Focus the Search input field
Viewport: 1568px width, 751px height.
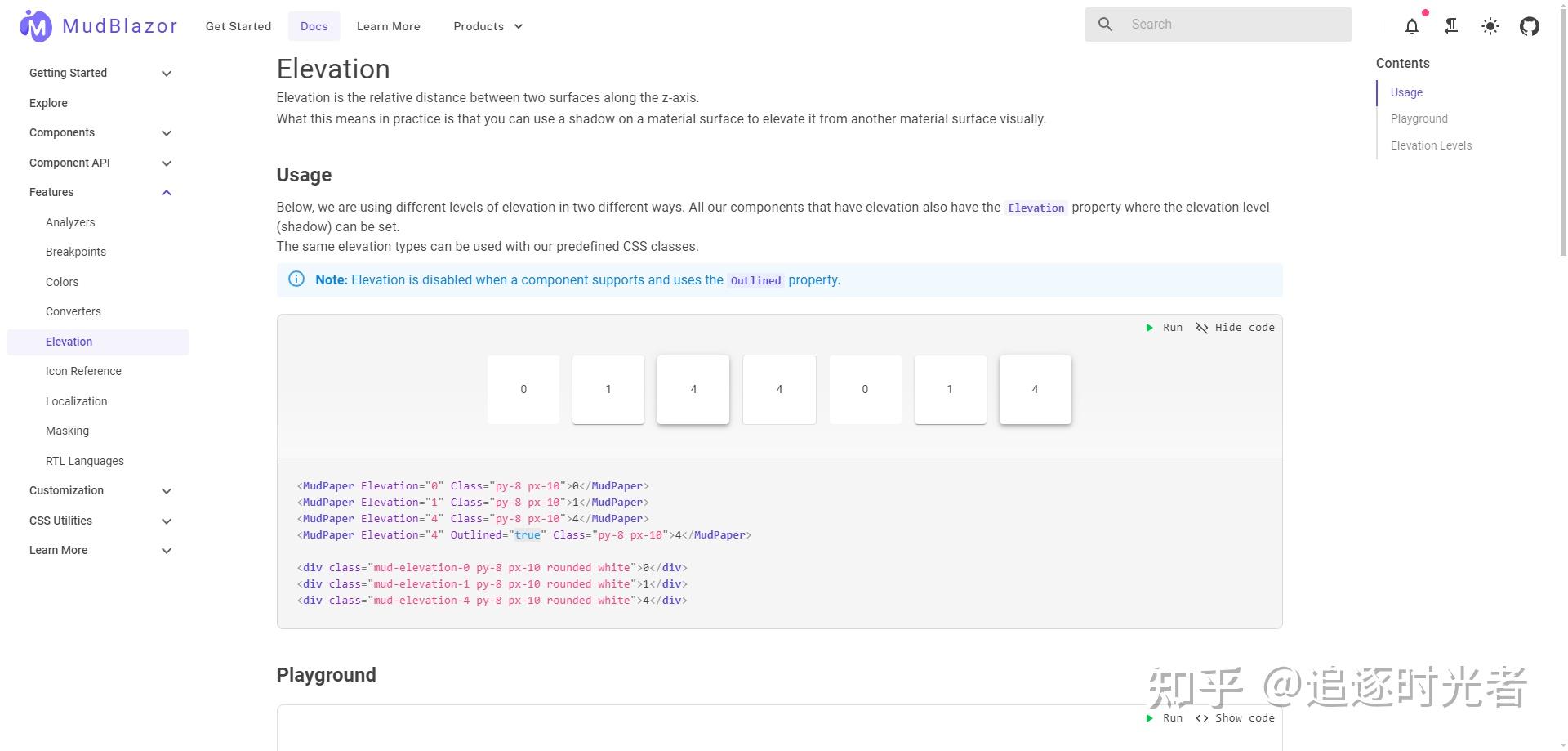click(x=1233, y=25)
